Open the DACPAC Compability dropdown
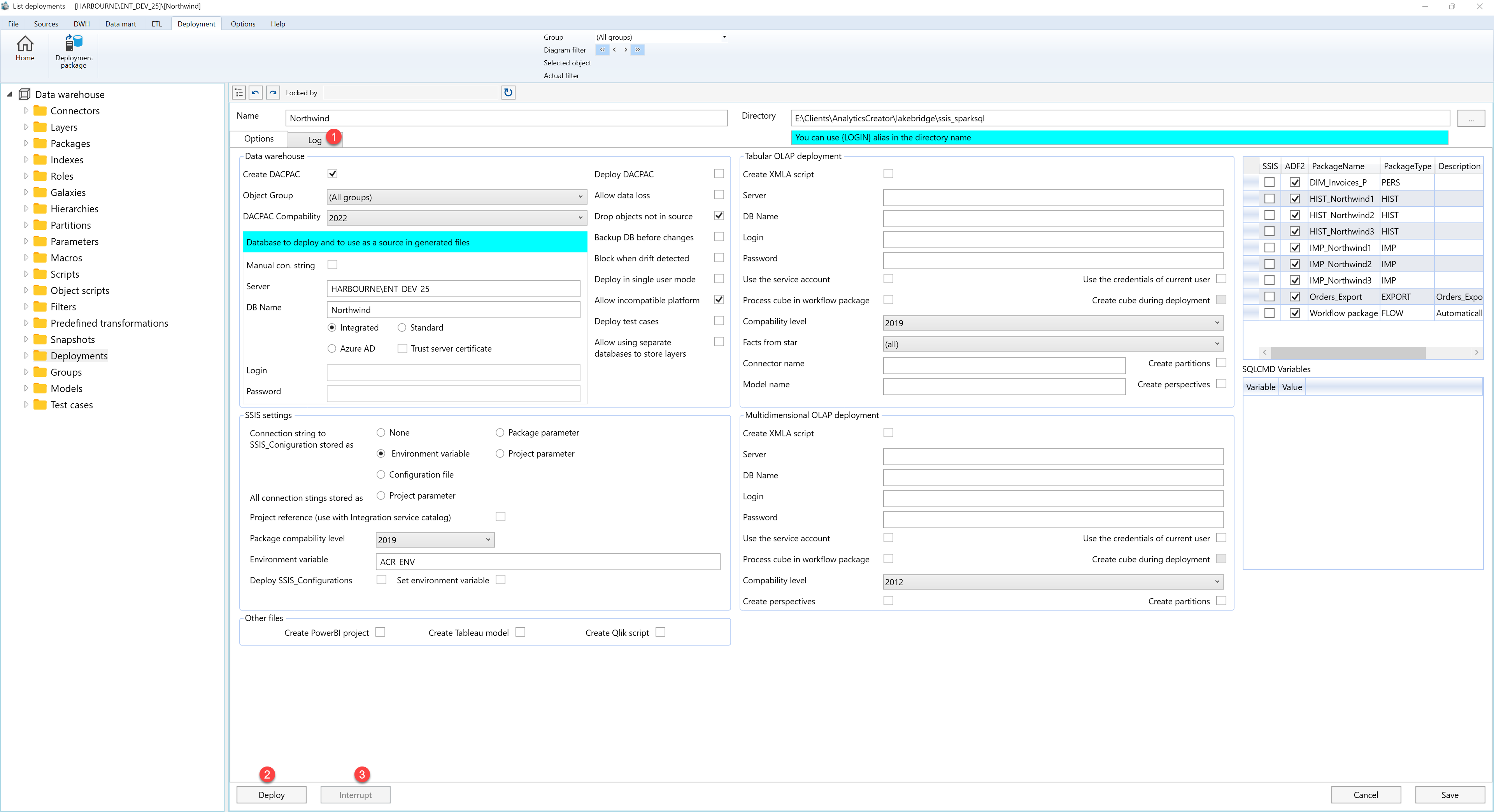Viewport: 1494px width, 812px height. click(456, 218)
